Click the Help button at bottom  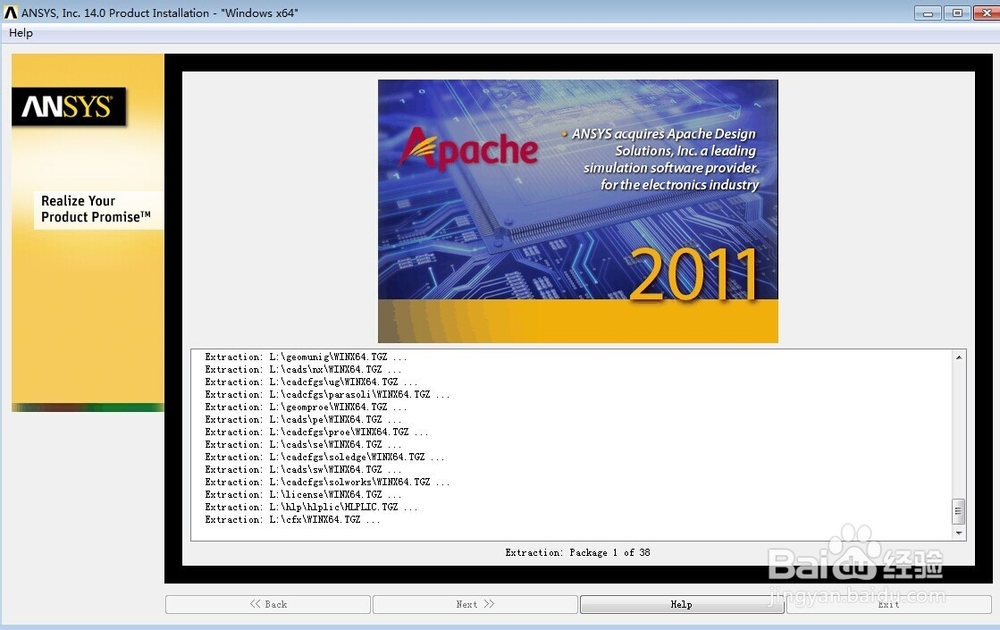[682, 604]
